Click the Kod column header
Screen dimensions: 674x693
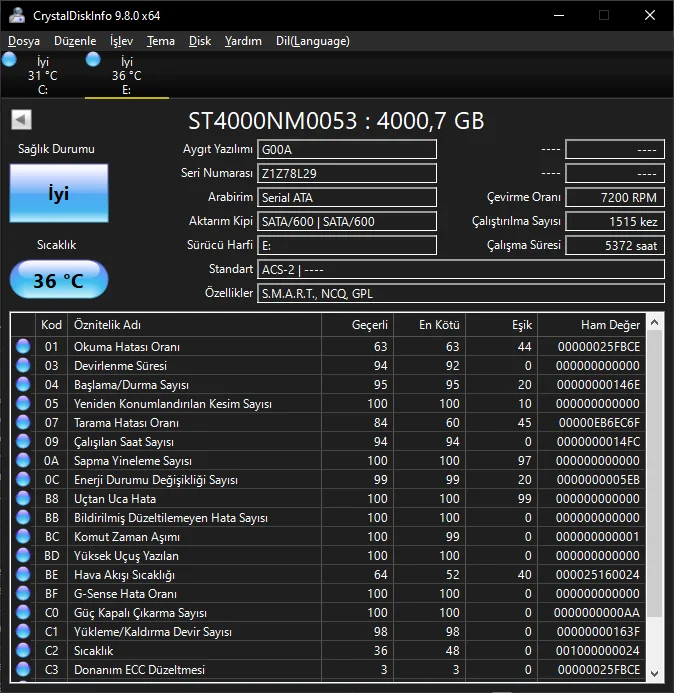51,325
